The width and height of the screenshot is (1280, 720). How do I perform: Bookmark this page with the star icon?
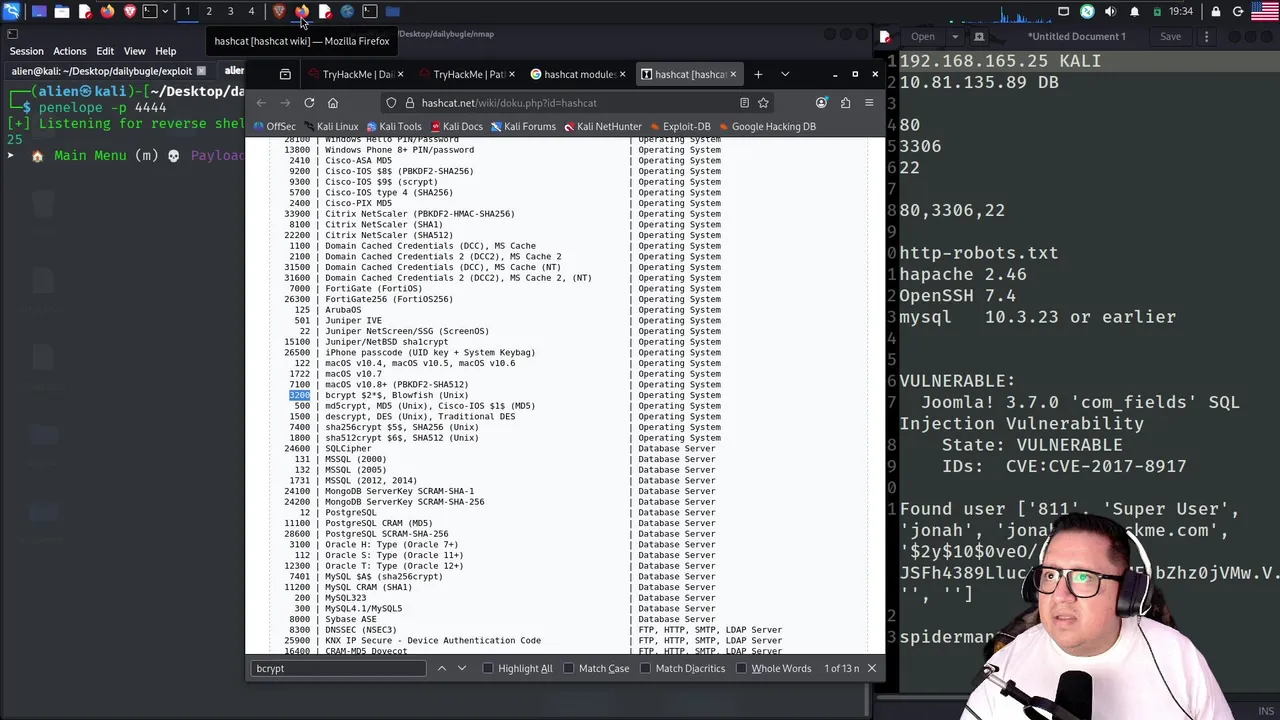[763, 103]
